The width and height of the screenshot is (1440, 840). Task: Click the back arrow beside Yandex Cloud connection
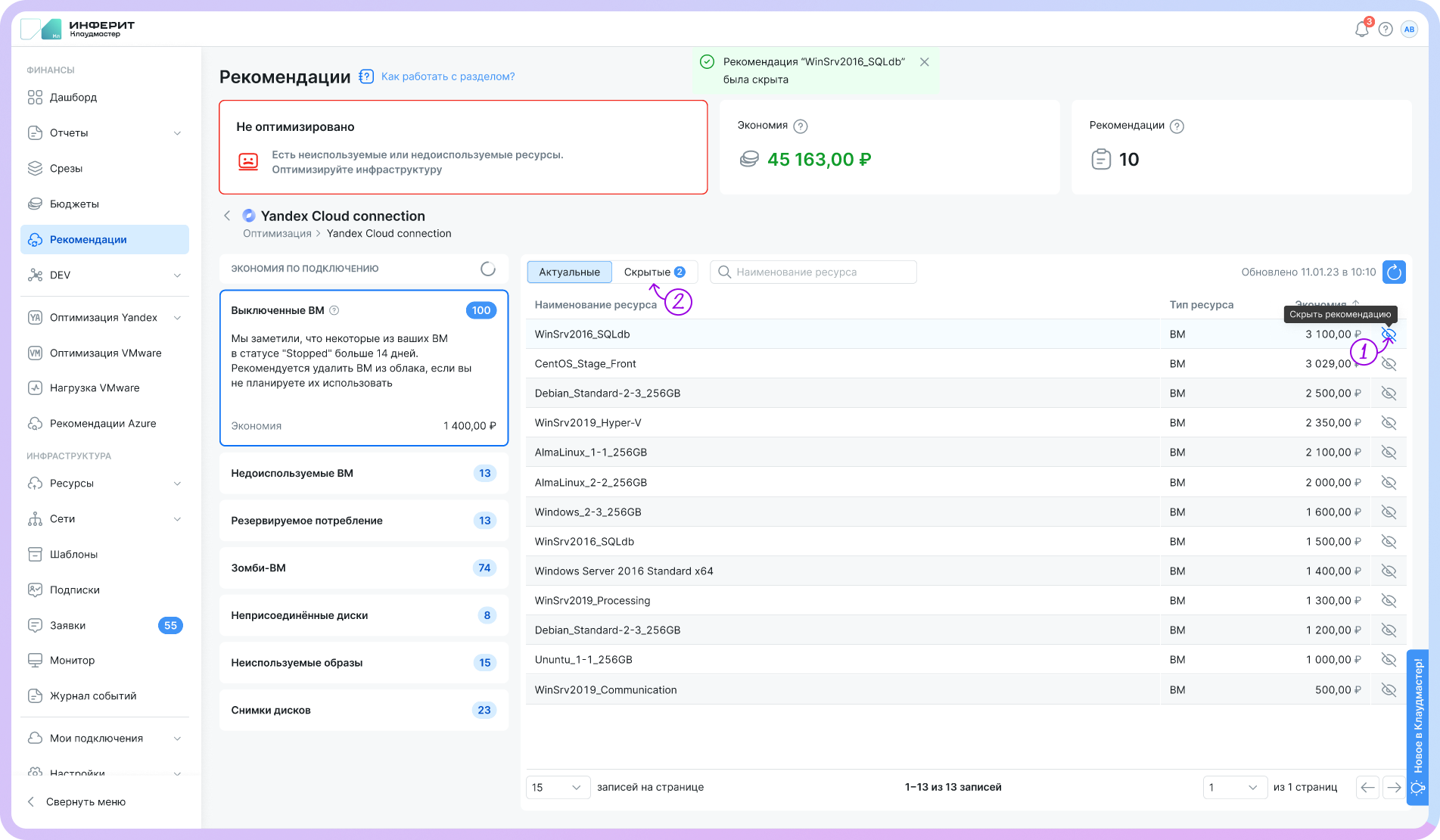pos(227,216)
